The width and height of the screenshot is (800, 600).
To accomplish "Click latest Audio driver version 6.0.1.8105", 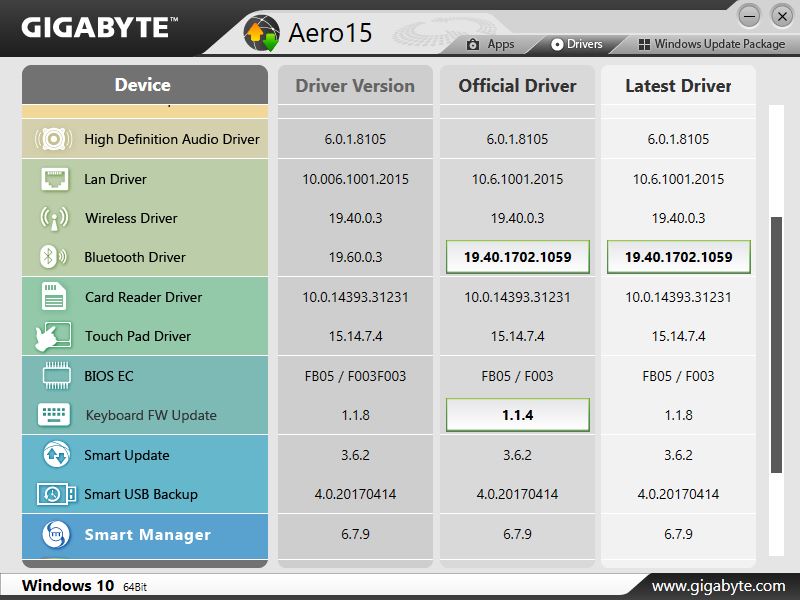I will click(678, 139).
